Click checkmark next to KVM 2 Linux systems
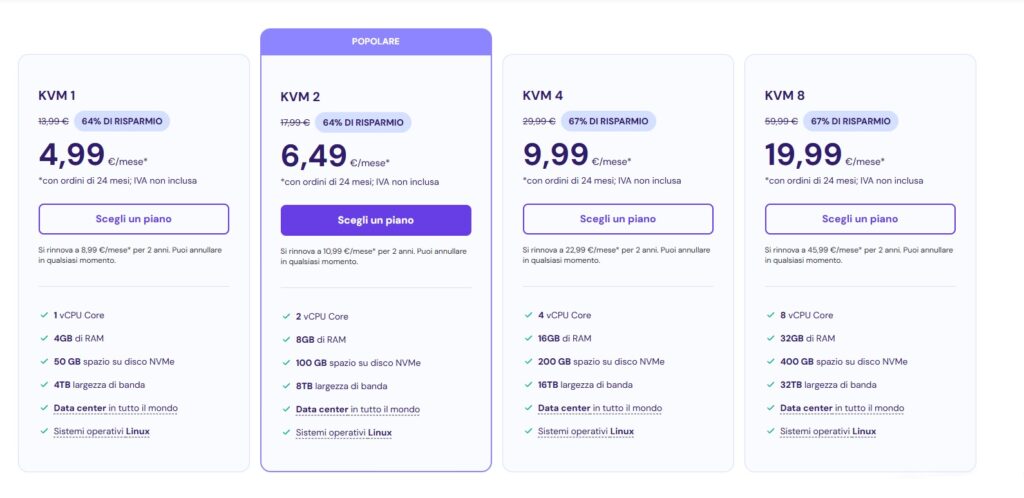1024x498 pixels. [x=286, y=432]
